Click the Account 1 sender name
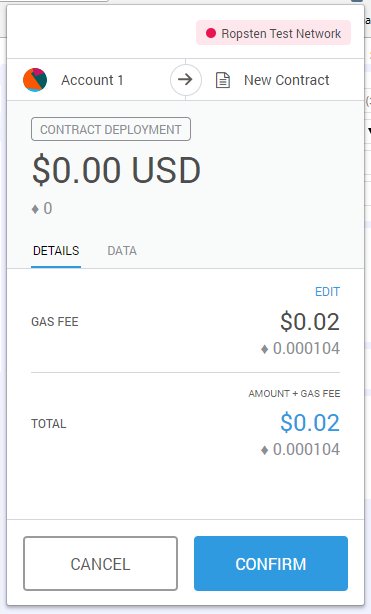 coord(92,80)
